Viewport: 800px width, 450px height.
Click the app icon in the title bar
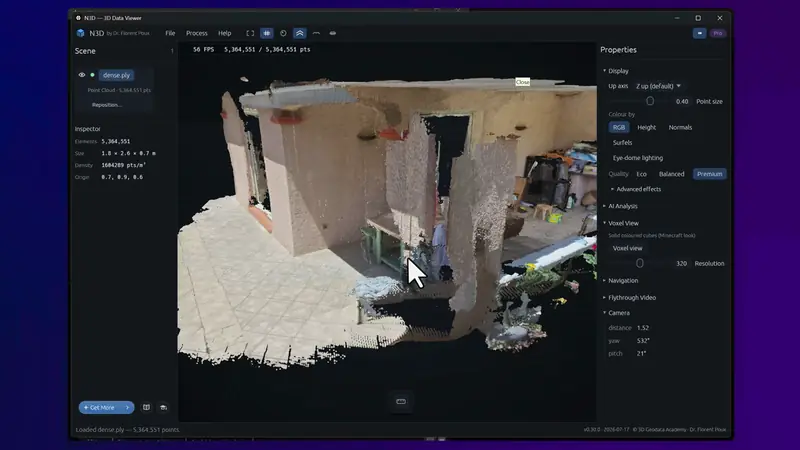78,18
